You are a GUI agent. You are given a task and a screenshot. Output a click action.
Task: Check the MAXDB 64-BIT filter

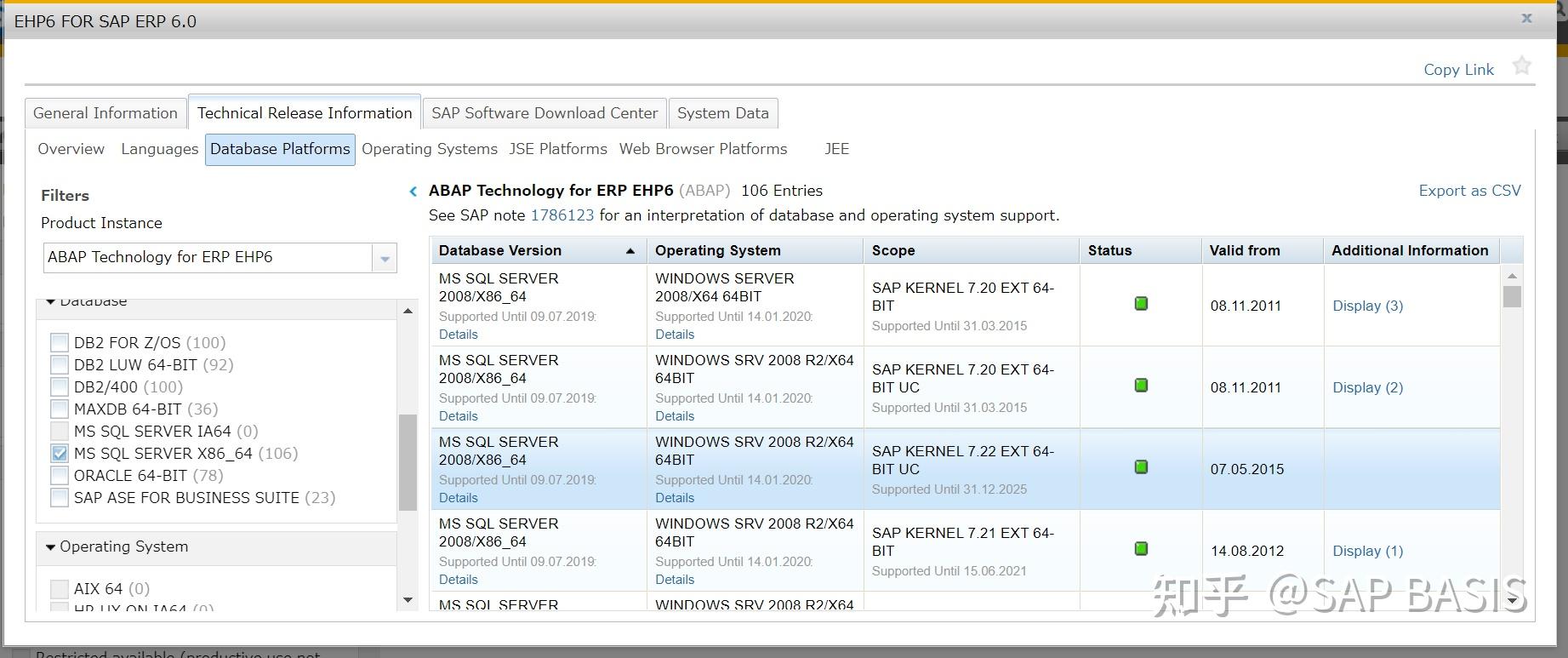(x=60, y=409)
